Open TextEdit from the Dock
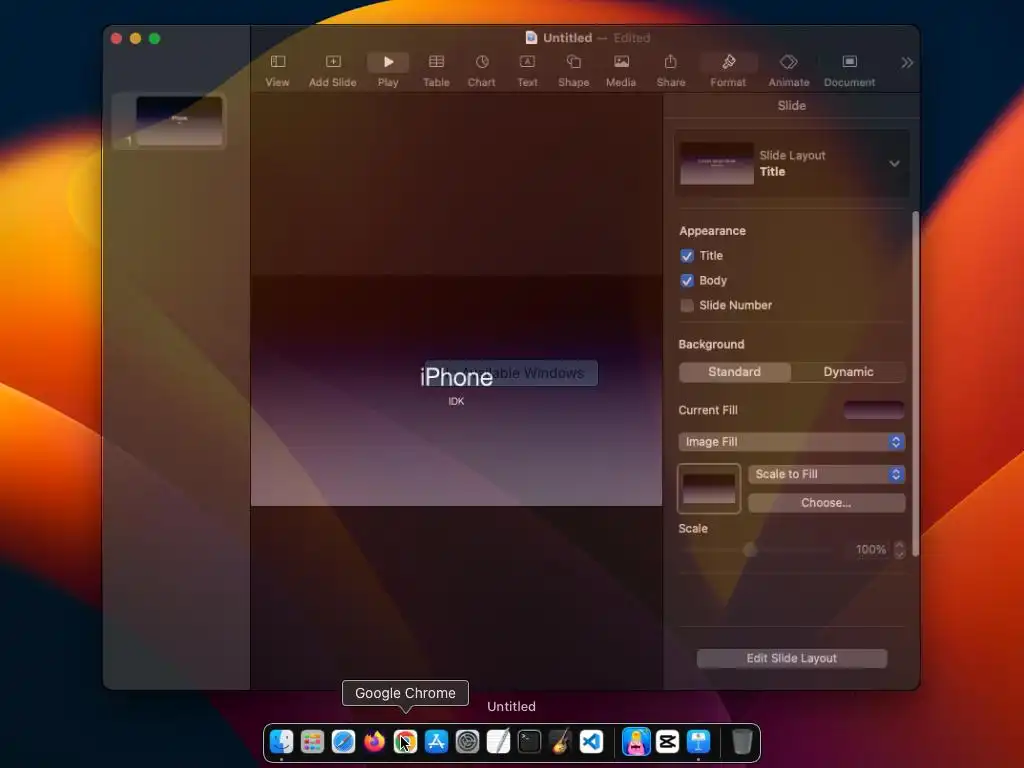The image size is (1024, 768). [x=498, y=742]
